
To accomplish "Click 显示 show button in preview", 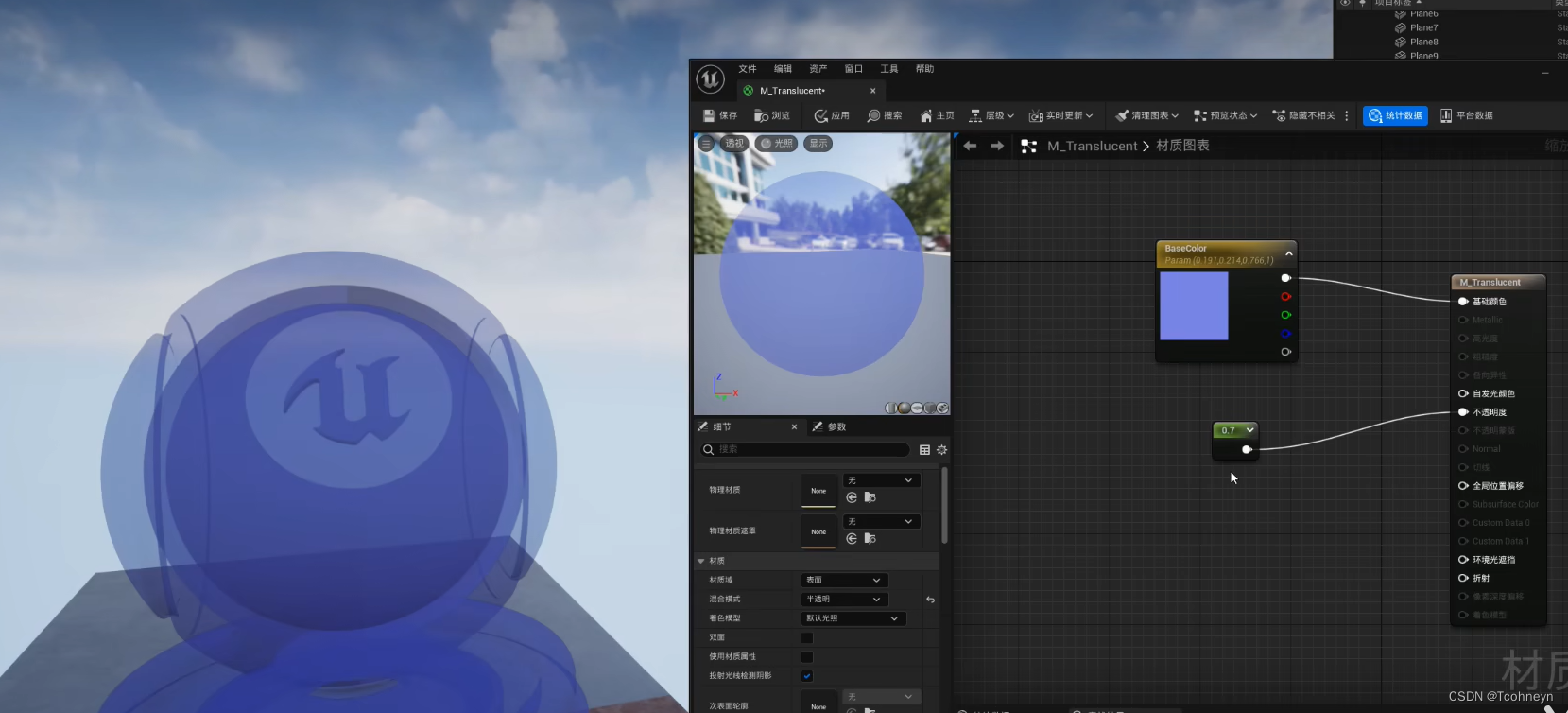I will click(x=818, y=144).
